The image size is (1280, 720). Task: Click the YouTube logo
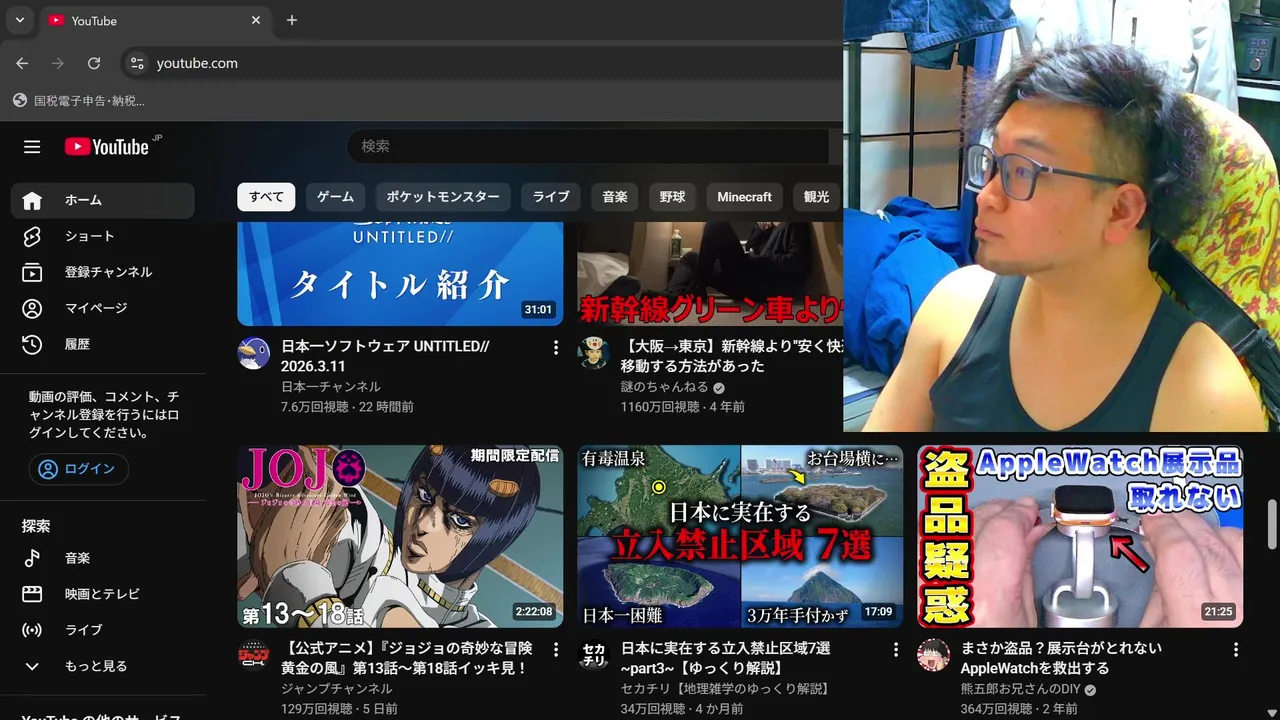point(107,147)
